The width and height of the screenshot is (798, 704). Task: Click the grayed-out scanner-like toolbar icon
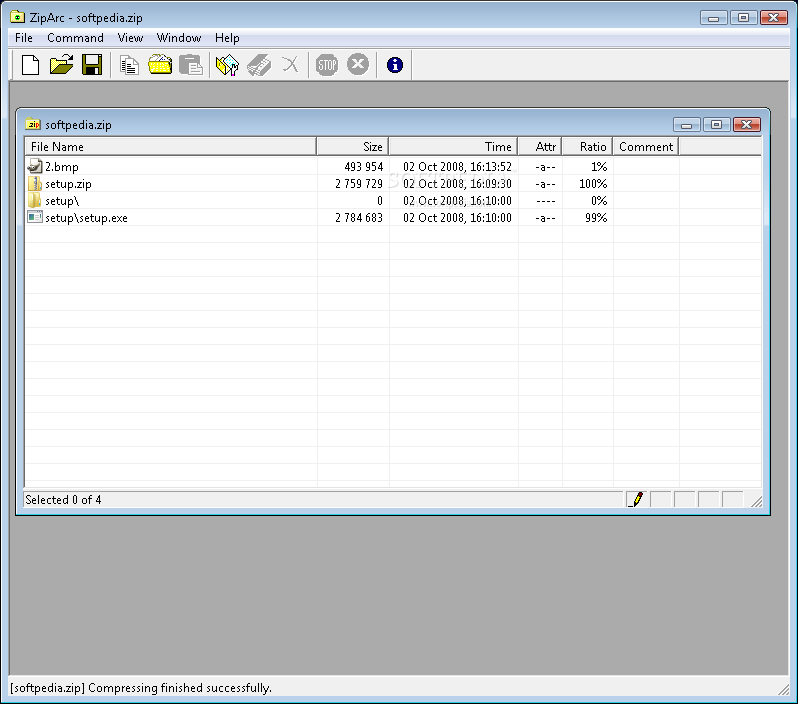pos(259,65)
